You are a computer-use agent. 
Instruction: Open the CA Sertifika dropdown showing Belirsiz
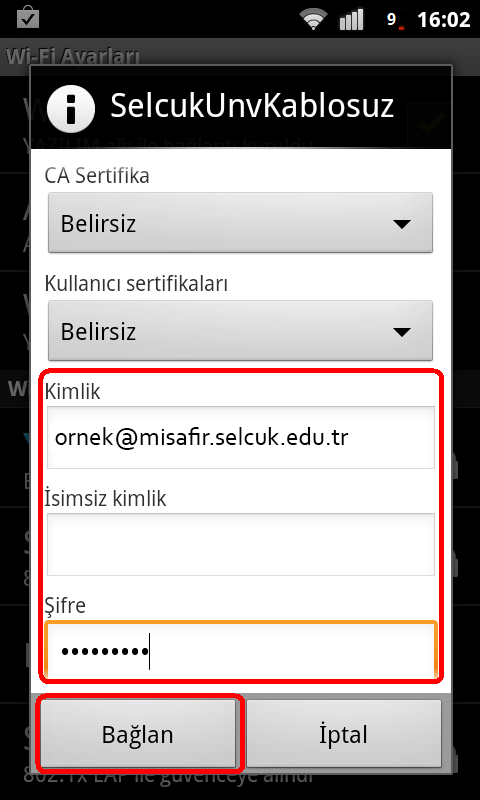point(240,223)
